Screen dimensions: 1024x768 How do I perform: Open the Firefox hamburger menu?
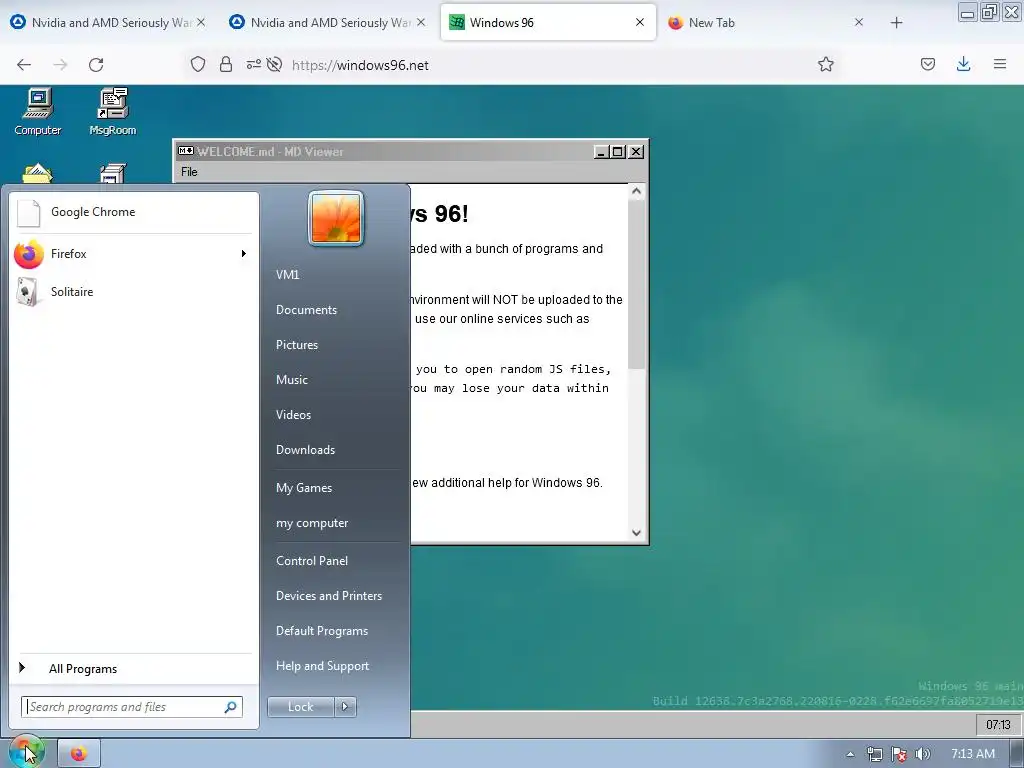pos(1000,64)
